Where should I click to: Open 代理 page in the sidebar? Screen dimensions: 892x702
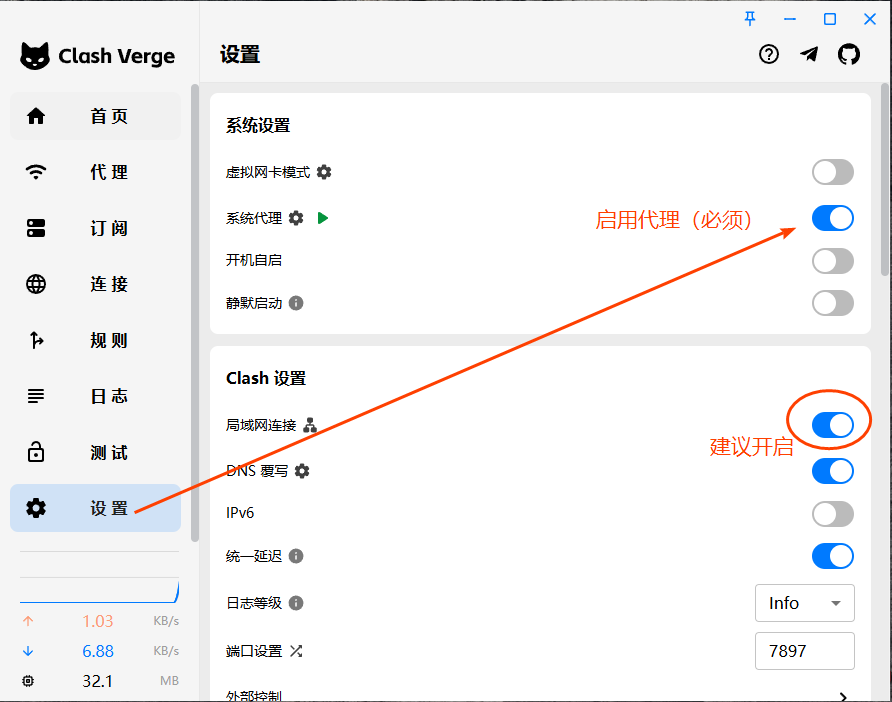pyautogui.click(x=96, y=172)
